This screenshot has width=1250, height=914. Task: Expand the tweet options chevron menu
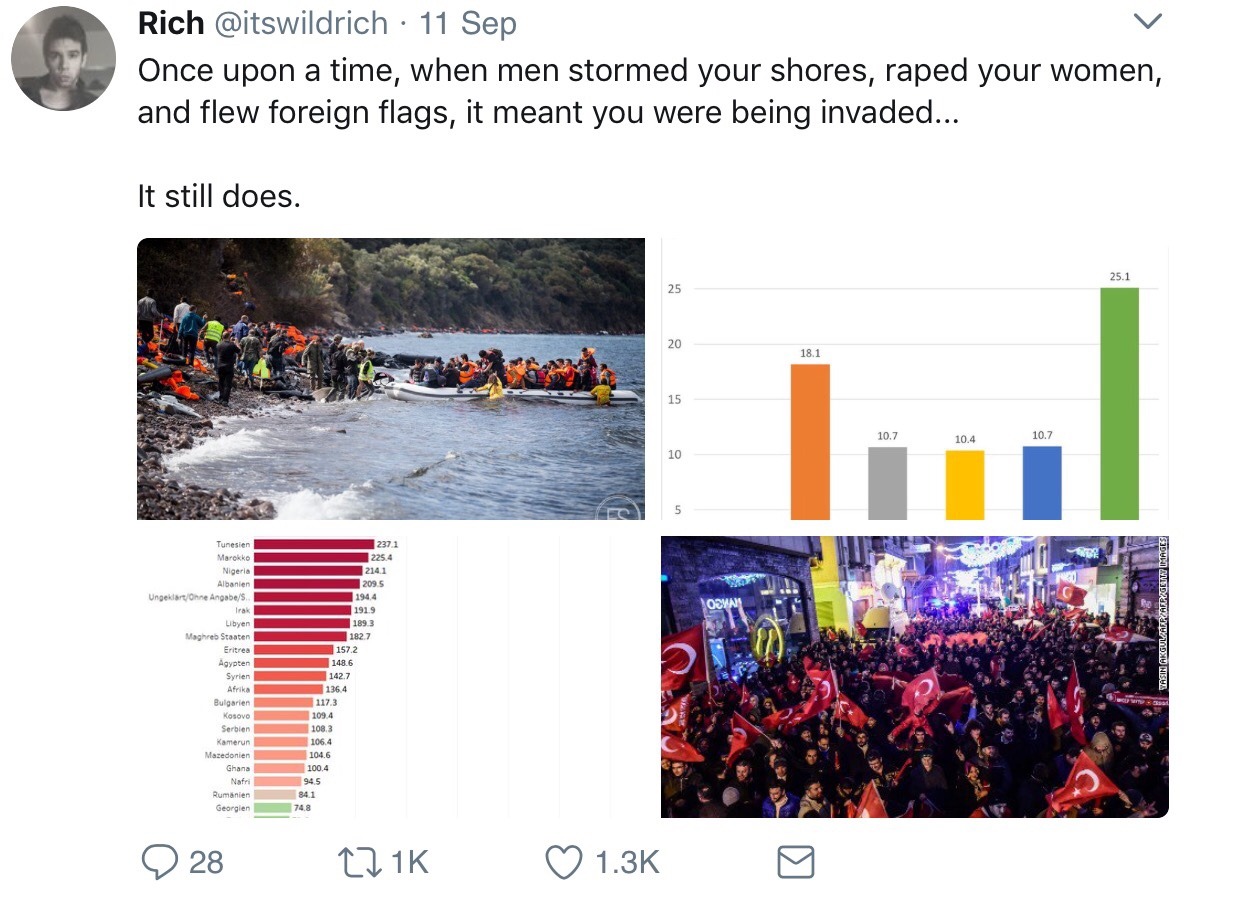(x=1150, y=22)
